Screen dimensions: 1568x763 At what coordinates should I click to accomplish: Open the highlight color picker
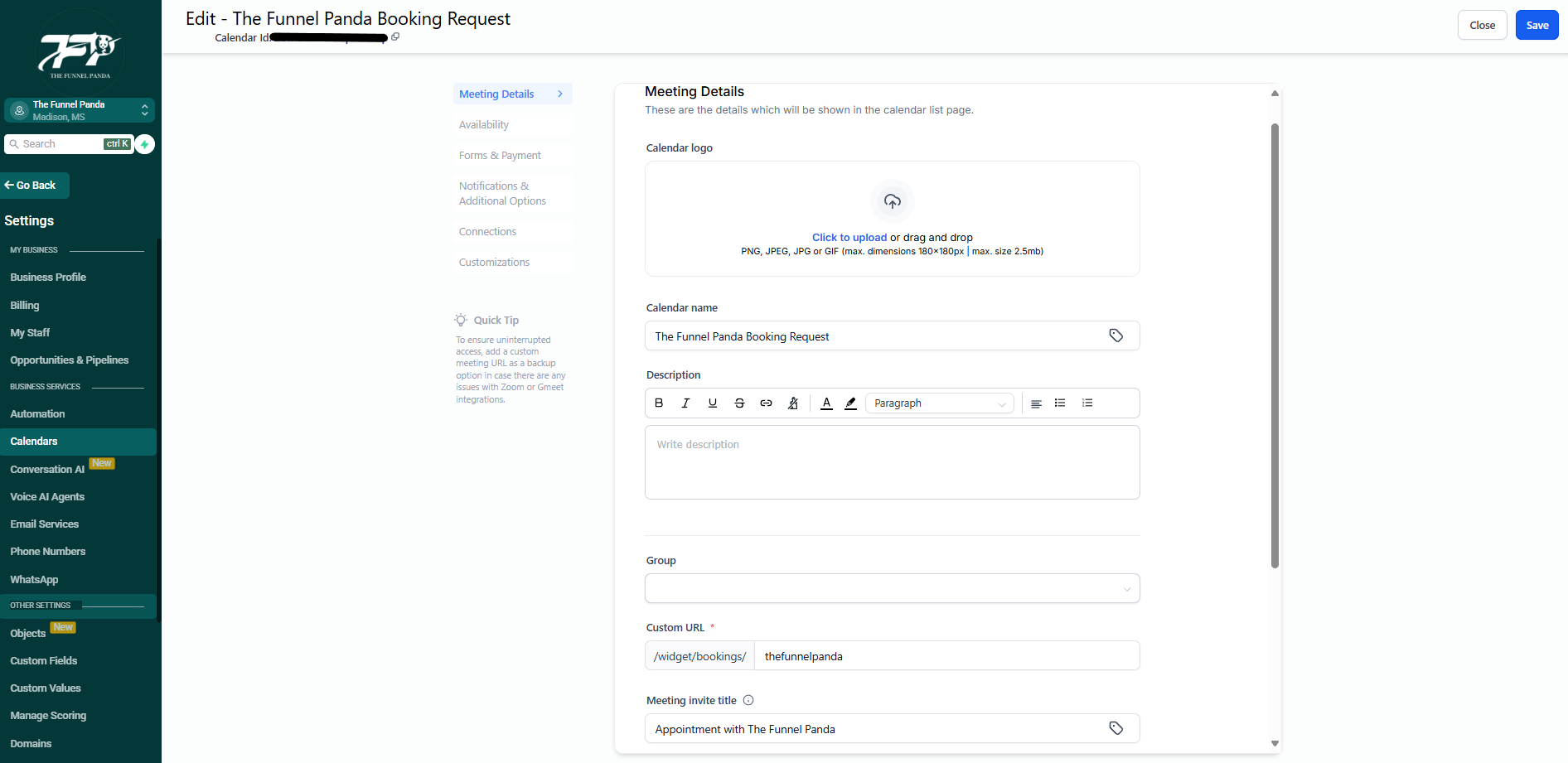[x=850, y=403]
